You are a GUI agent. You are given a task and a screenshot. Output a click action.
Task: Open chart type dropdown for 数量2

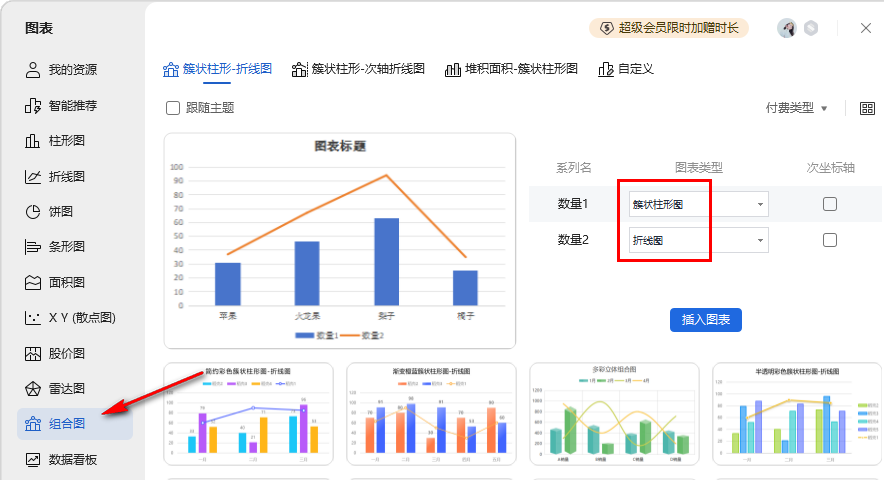tap(699, 240)
